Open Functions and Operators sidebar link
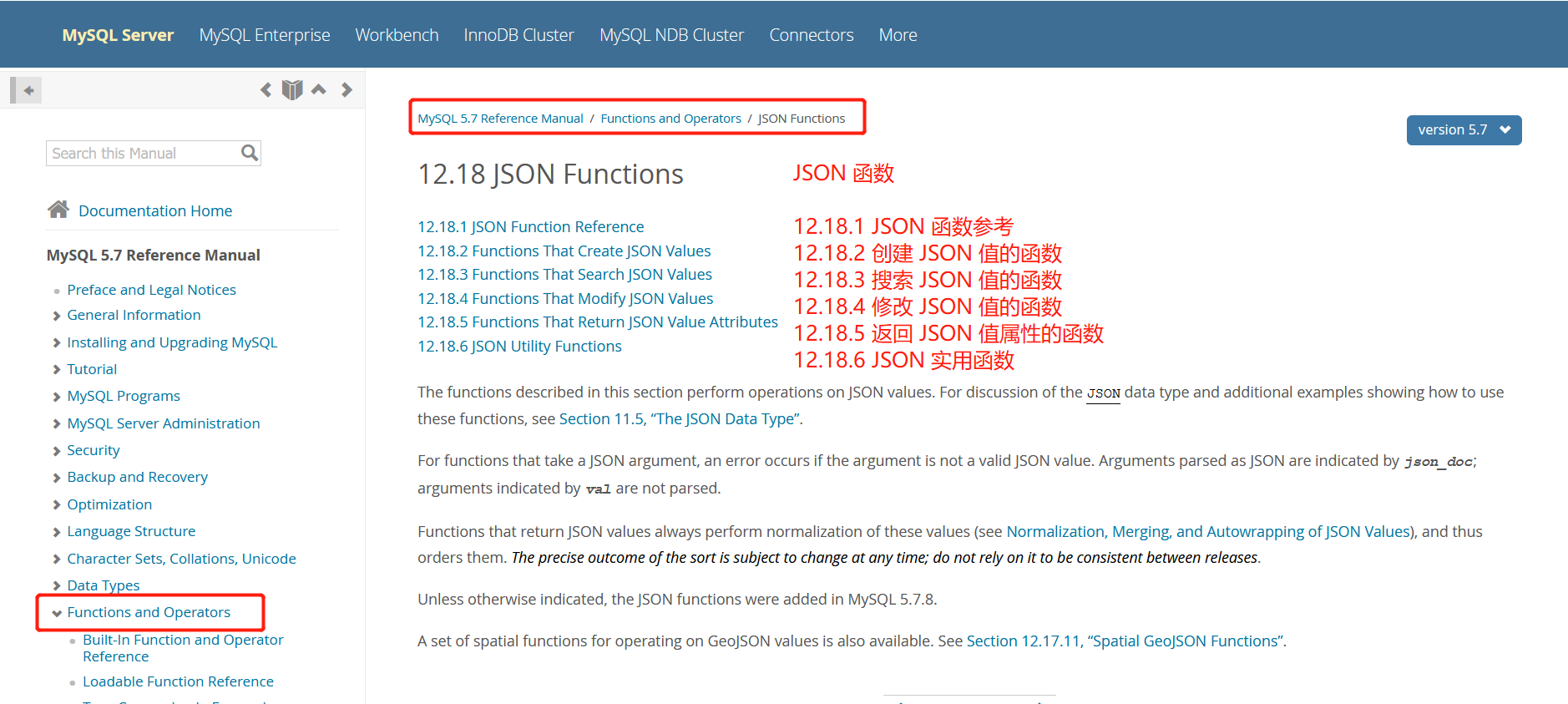This screenshot has width=1568, height=704. pyautogui.click(x=149, y=612)
